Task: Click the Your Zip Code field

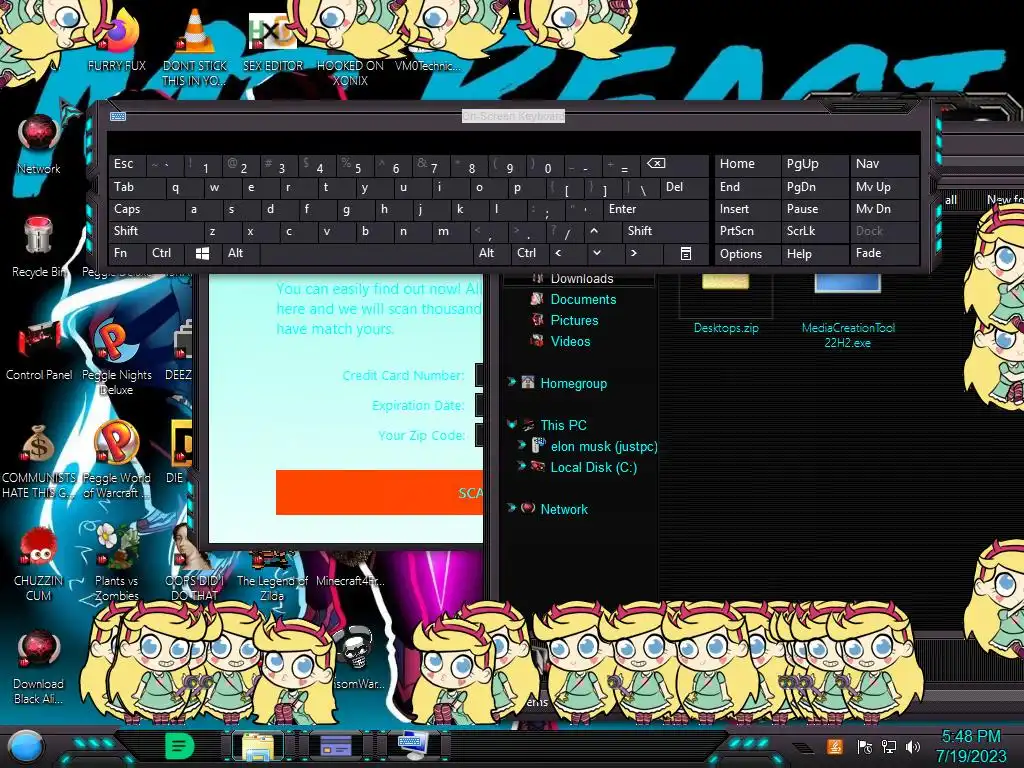Action: [x=479, y=435]
